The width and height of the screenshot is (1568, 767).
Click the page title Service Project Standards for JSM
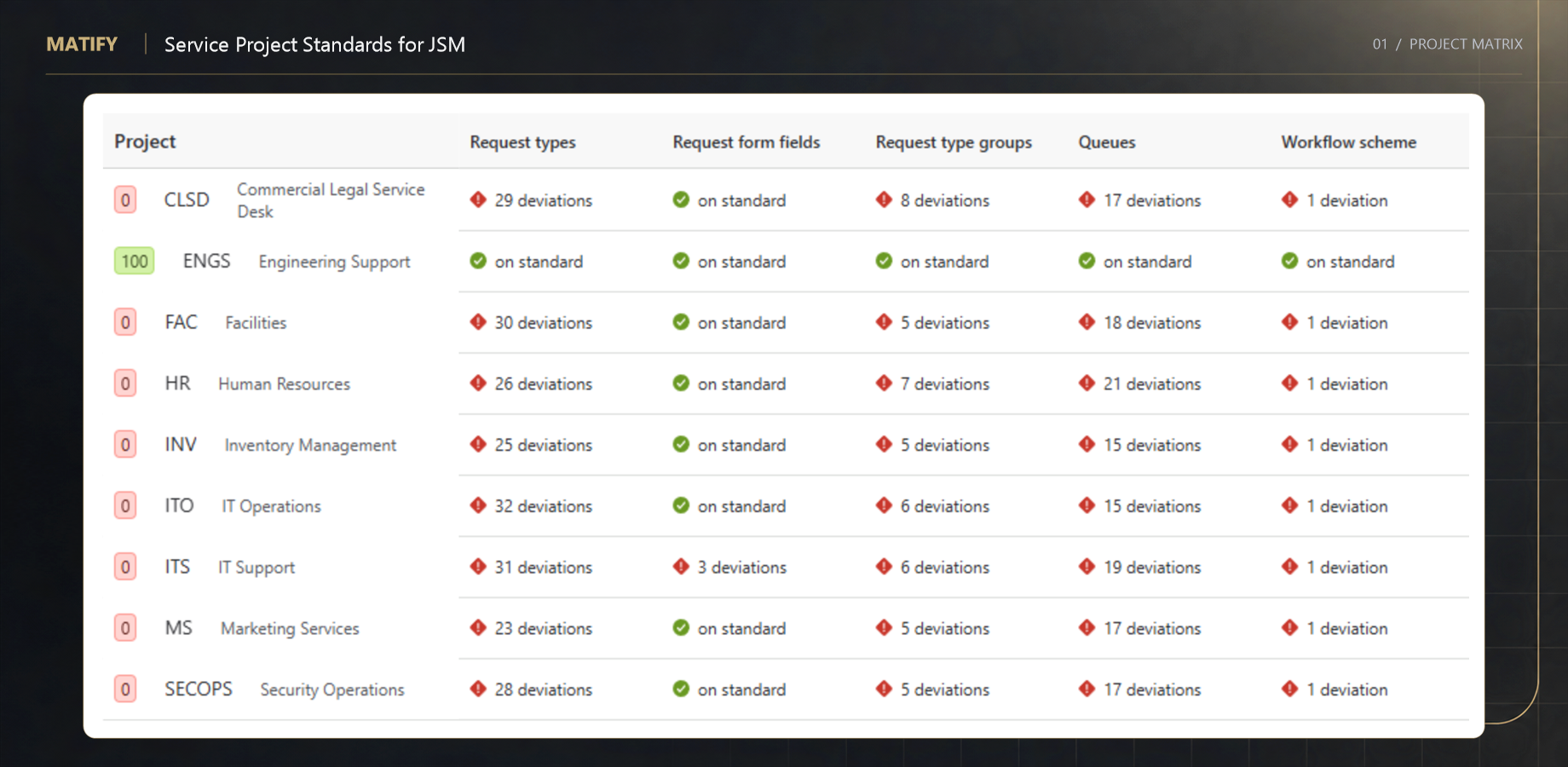click(x=314, y=44)
